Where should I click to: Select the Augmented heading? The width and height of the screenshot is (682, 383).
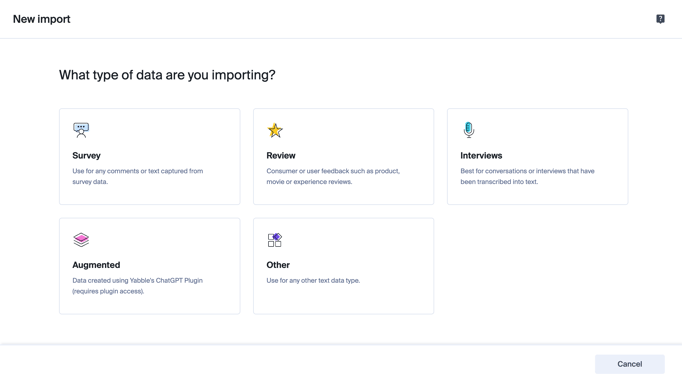point(96,265)
